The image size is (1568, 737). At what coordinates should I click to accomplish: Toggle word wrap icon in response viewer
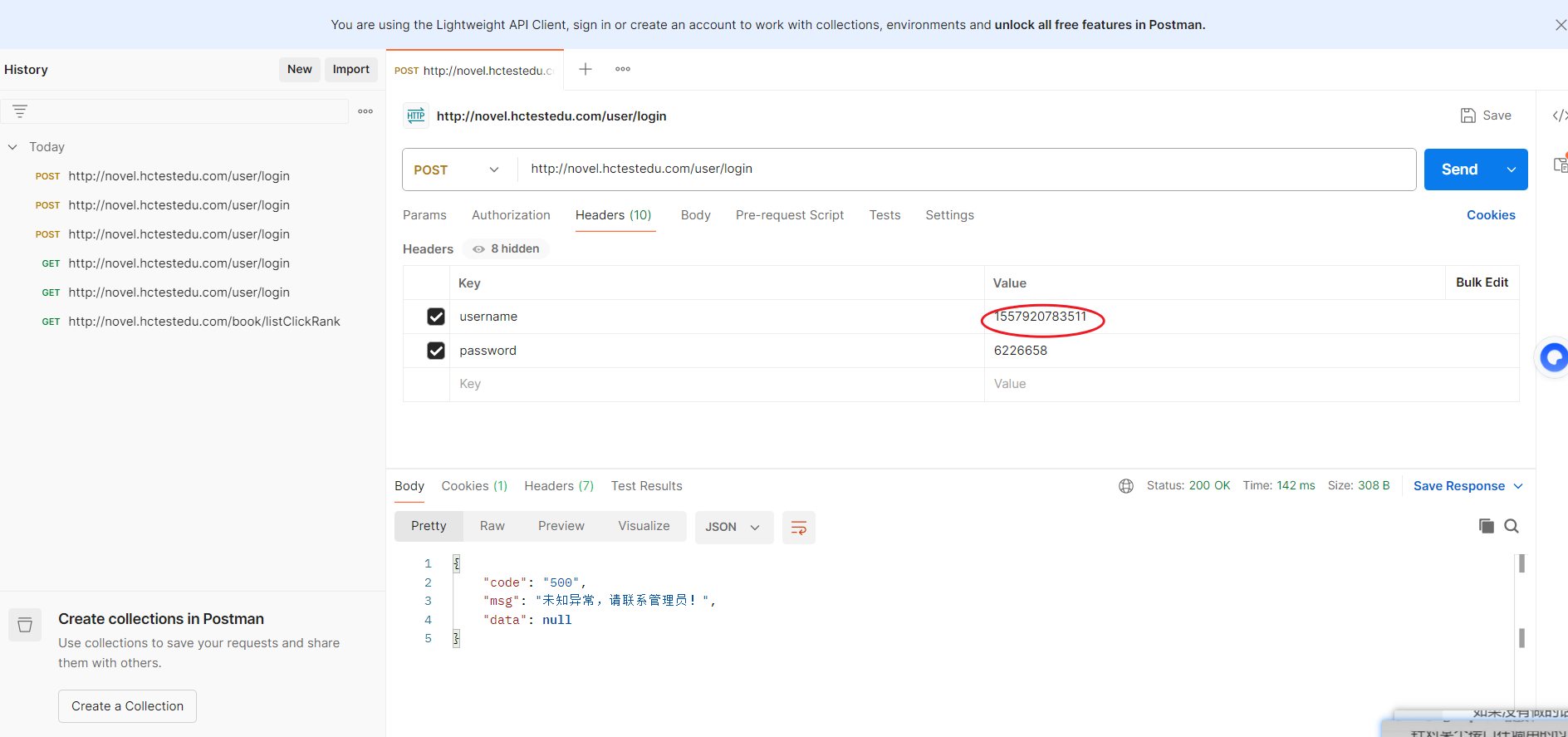(x=799, y=528)
